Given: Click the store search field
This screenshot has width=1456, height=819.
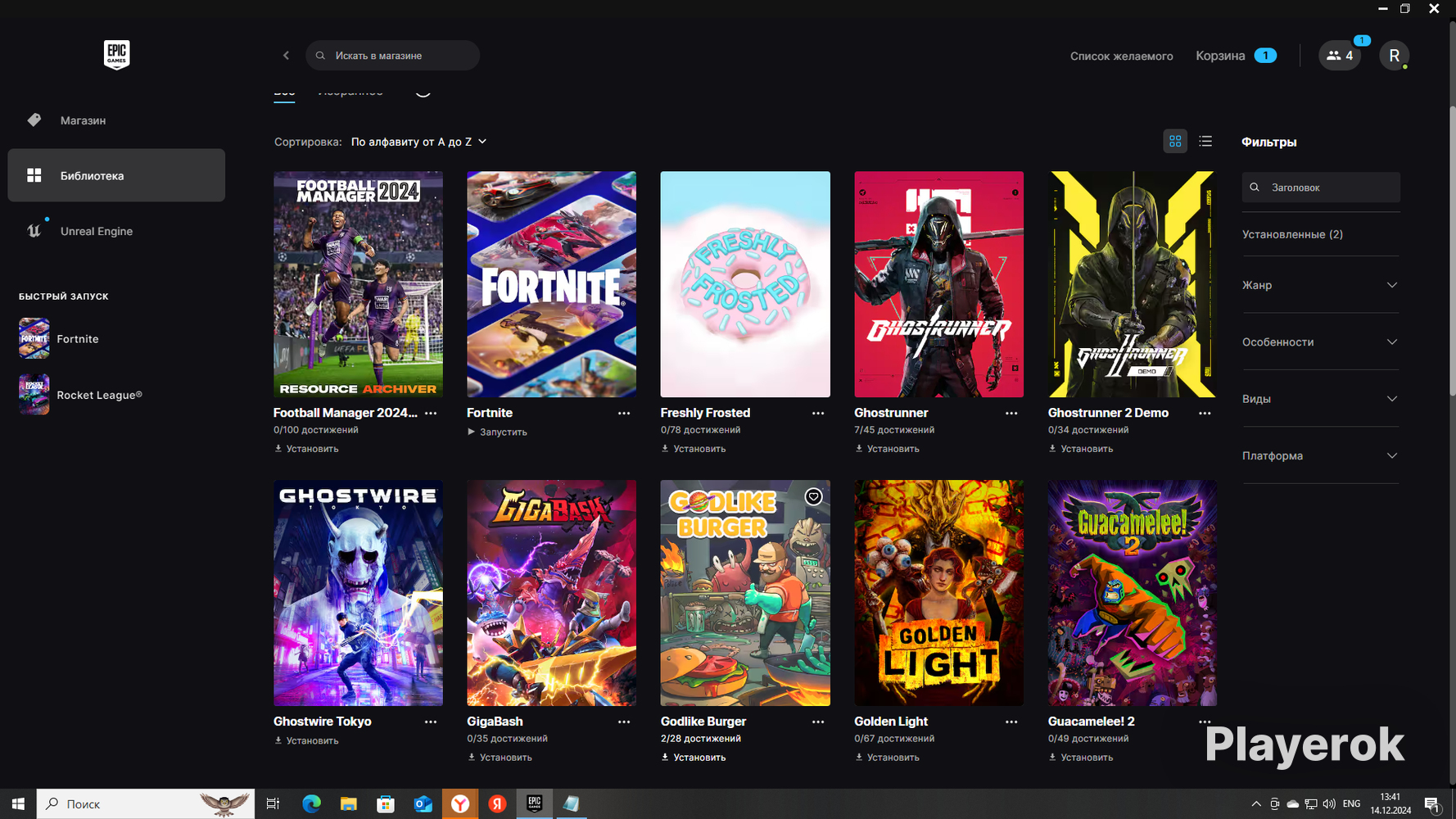Looking at the screenshot, I should (392, 56).
